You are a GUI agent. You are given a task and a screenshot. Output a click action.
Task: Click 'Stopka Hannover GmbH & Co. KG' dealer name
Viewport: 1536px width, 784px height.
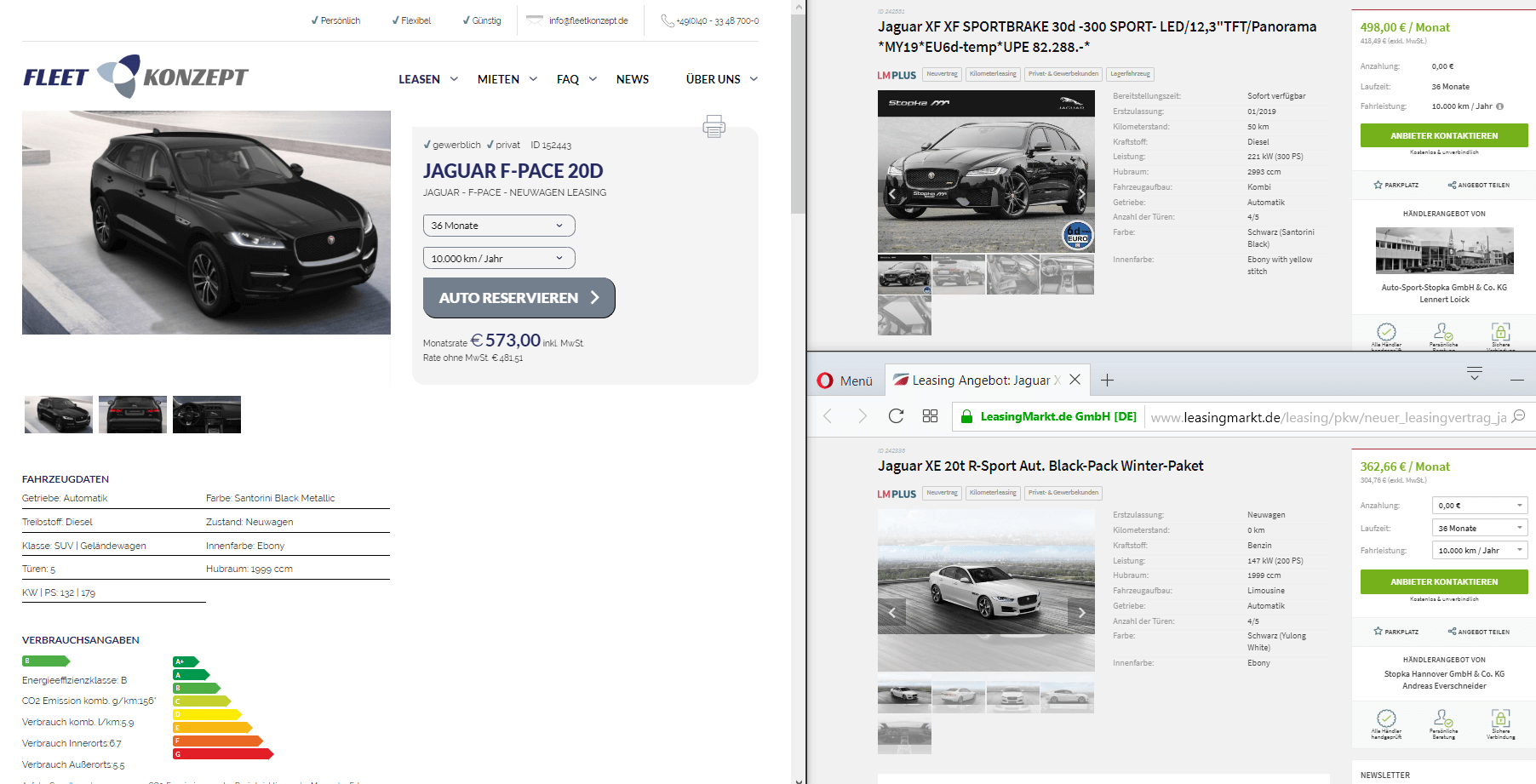tap(1444, 674)
